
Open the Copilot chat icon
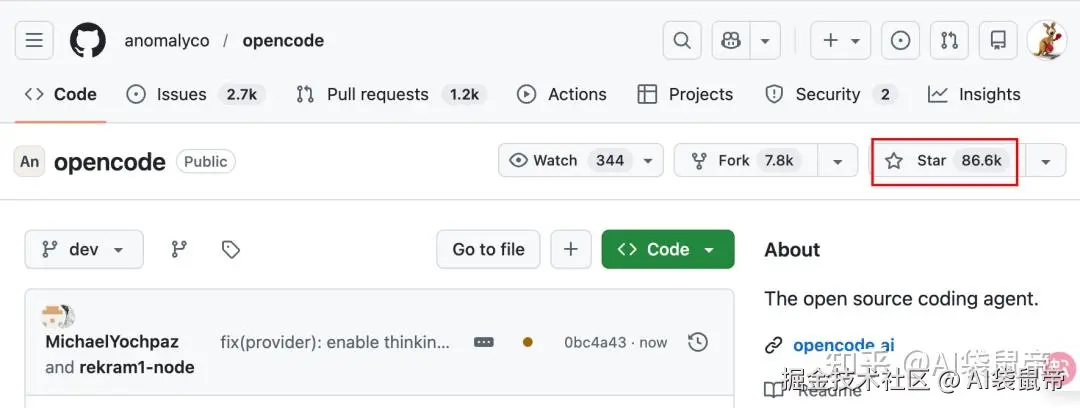[731, 41]
